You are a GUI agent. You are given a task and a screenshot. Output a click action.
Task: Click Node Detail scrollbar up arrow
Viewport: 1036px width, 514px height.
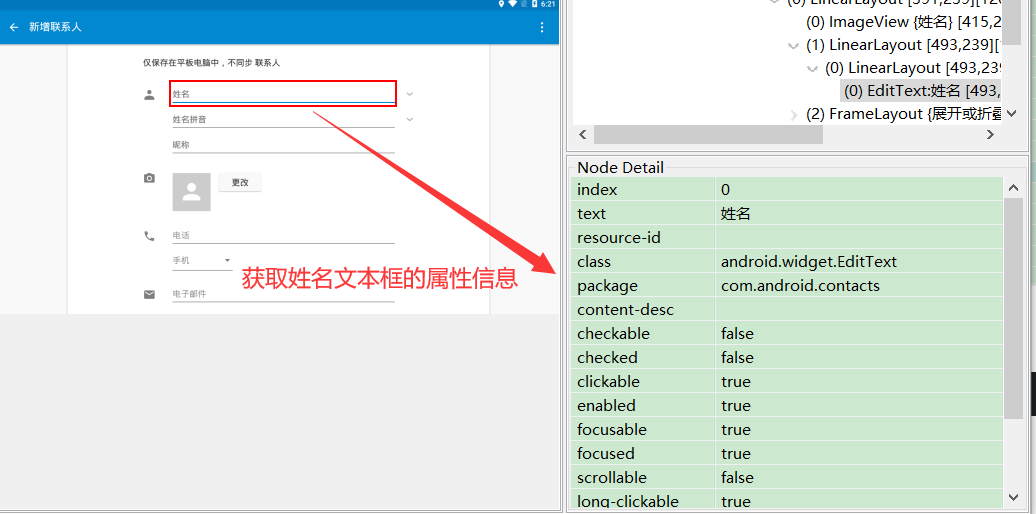click(x=1014, y=188)
